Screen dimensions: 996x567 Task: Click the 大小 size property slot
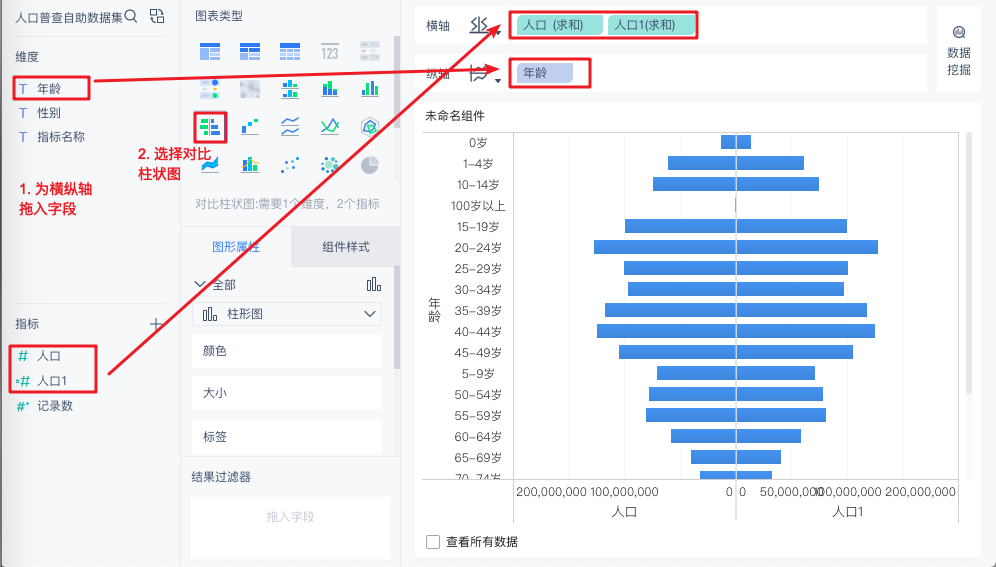point(287,393)
